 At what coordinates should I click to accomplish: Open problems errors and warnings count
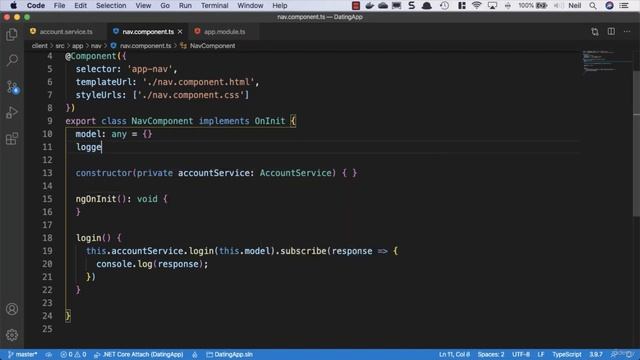[73, 354]
